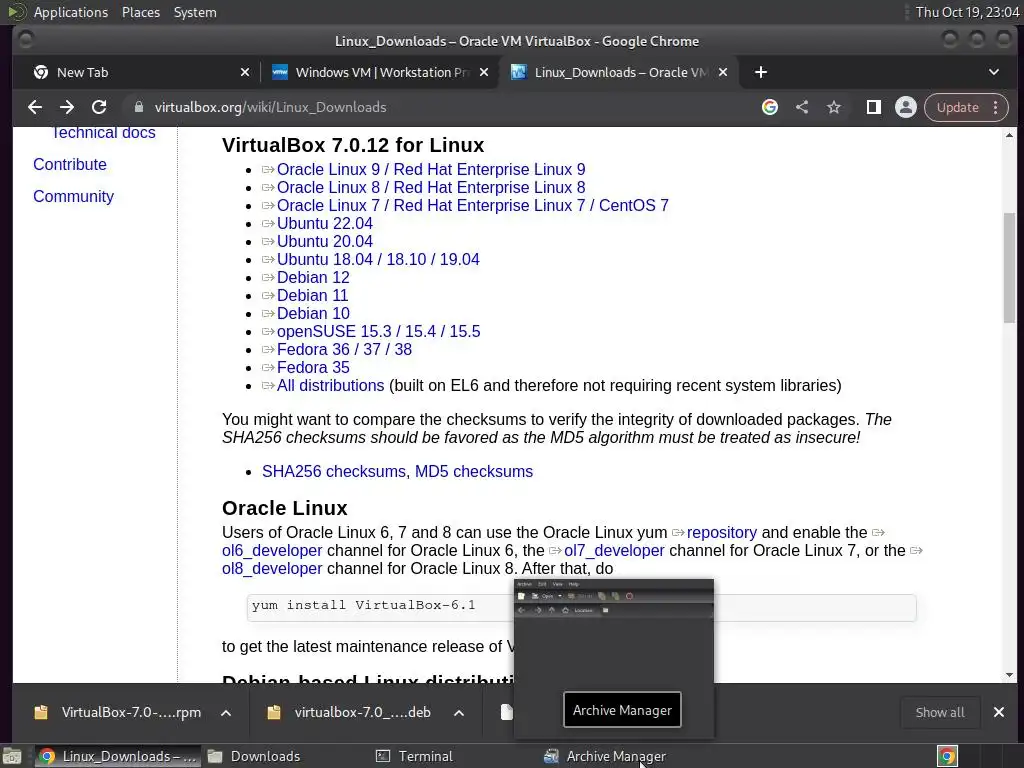Click the clock showing Thu Oct 19
1024x768 pixels.
[967, 12]
